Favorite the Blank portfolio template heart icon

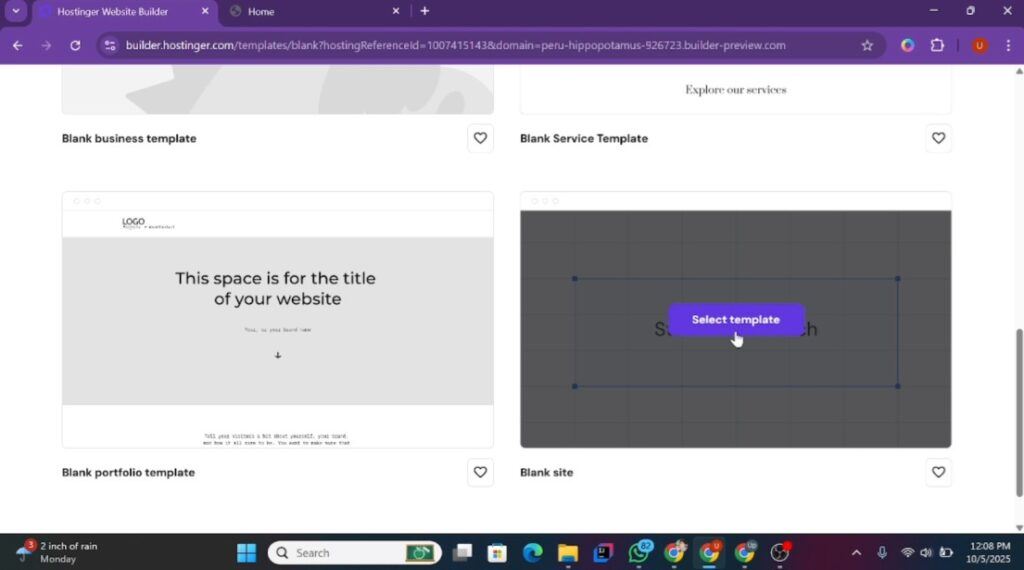click(x=480, y=472)
